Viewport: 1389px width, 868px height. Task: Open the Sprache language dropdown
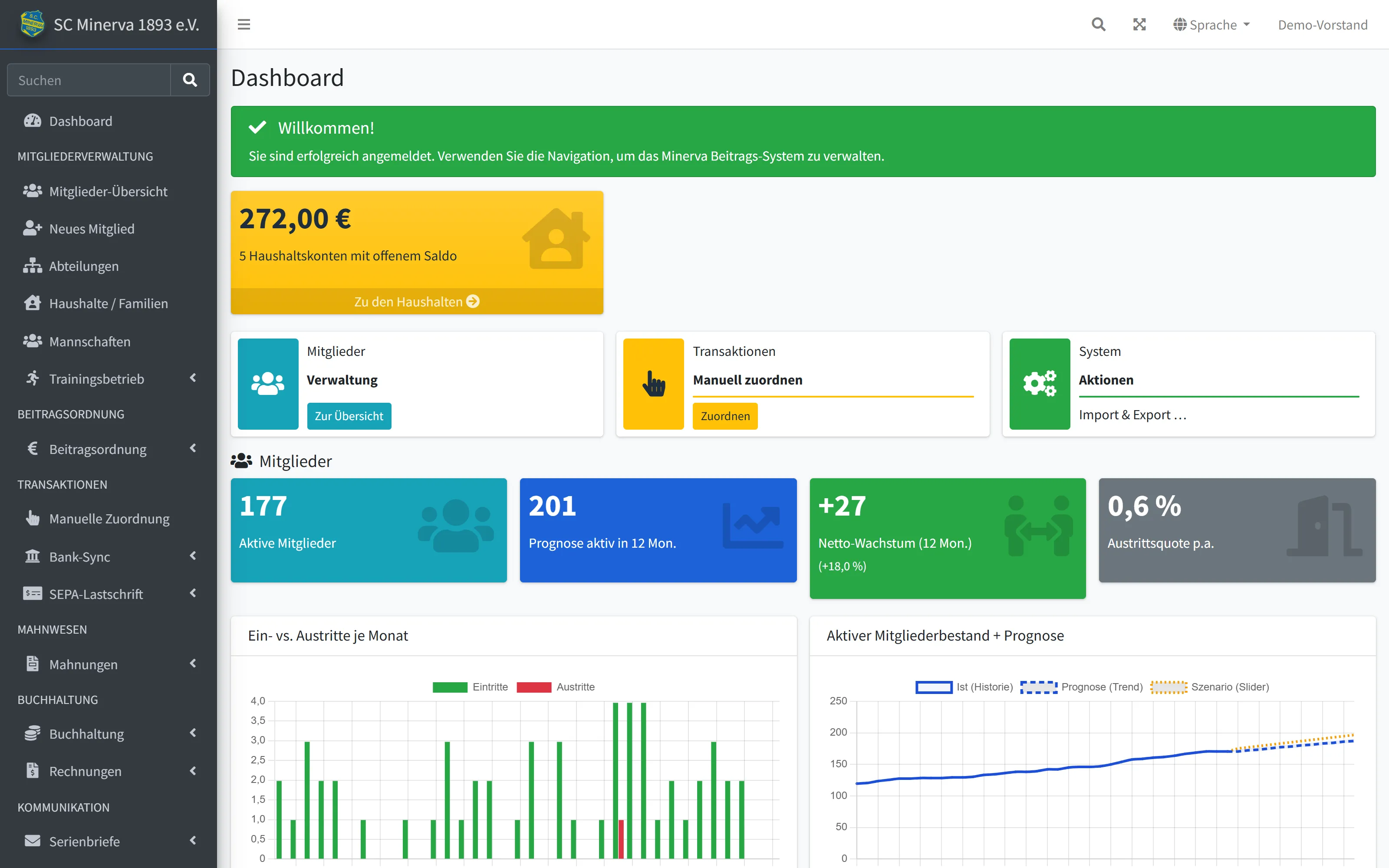tap(1211, 25)
